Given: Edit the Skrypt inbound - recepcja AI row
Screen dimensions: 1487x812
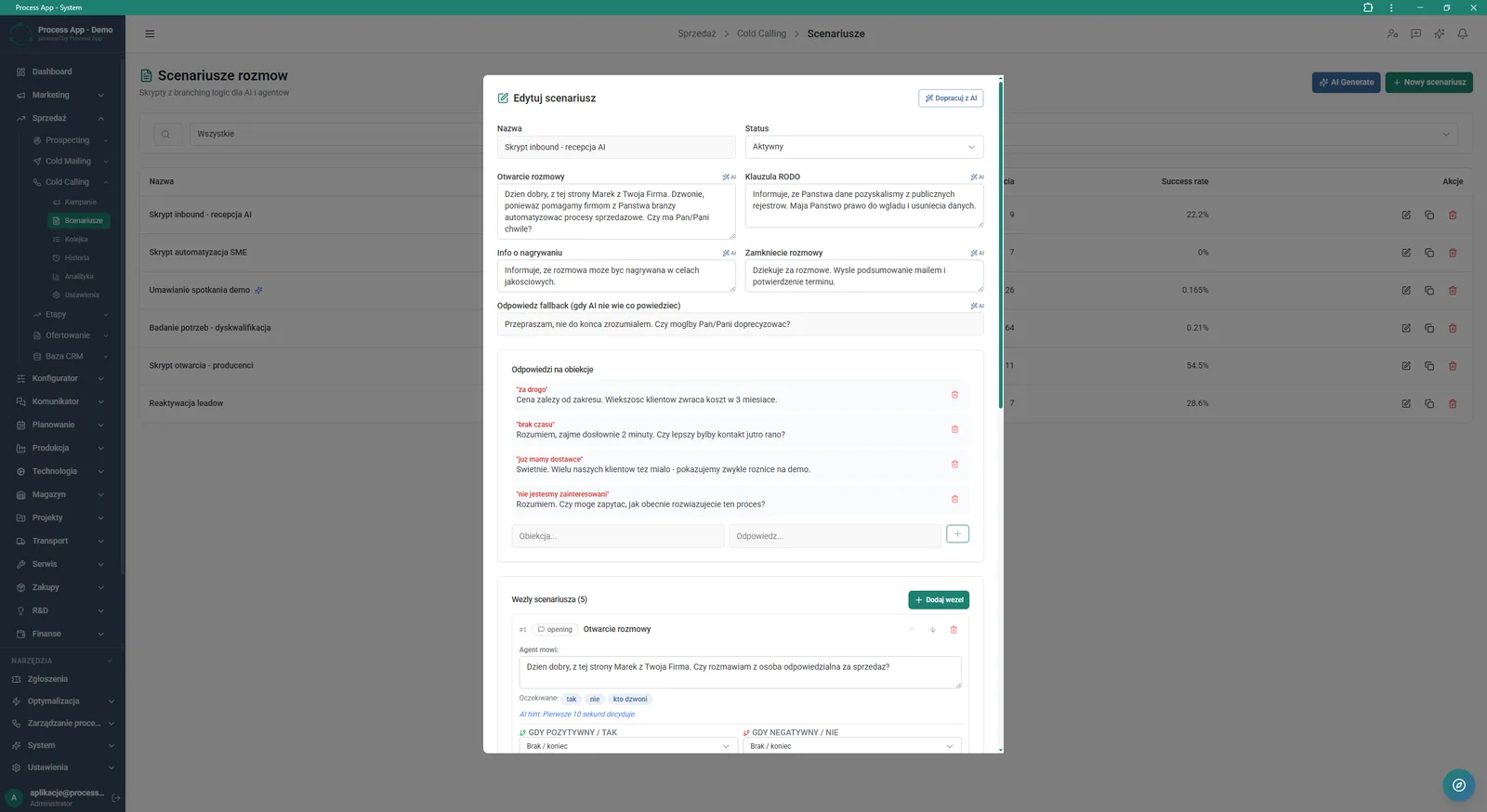Looking at the screenshot, I should [1406, 215].
